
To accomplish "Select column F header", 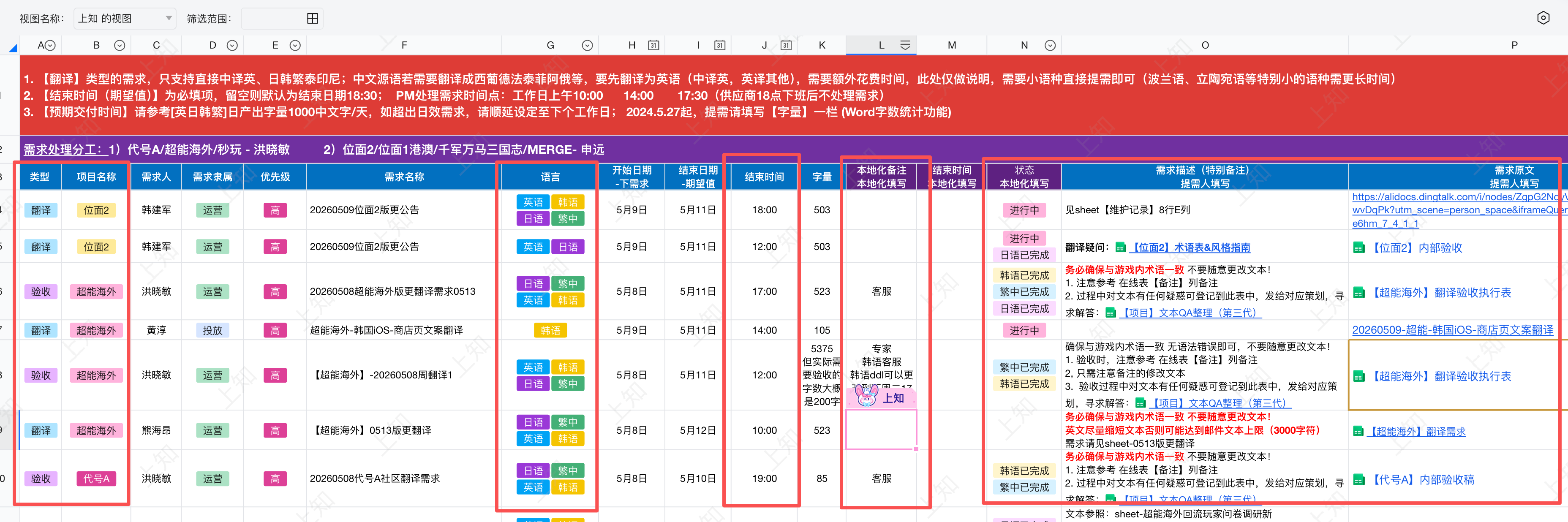I will pyautogui.click(x=404, y=45).
